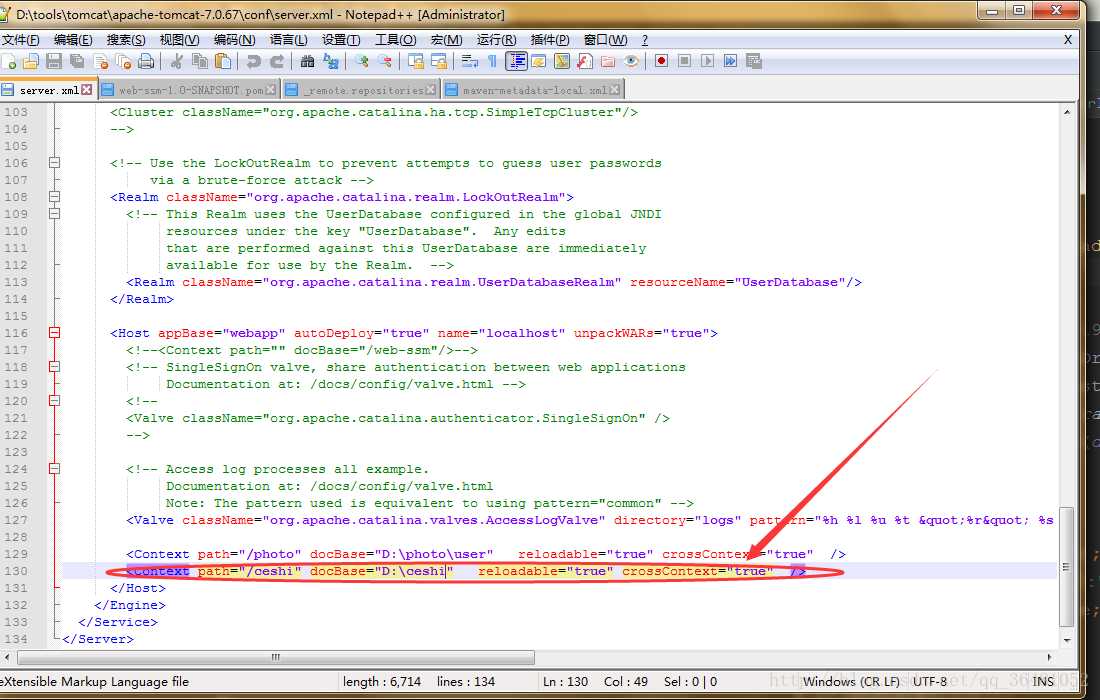The image size is (1100, 700).
Task: Click the vertical scrollbar up arrow
Action: 1066,112
